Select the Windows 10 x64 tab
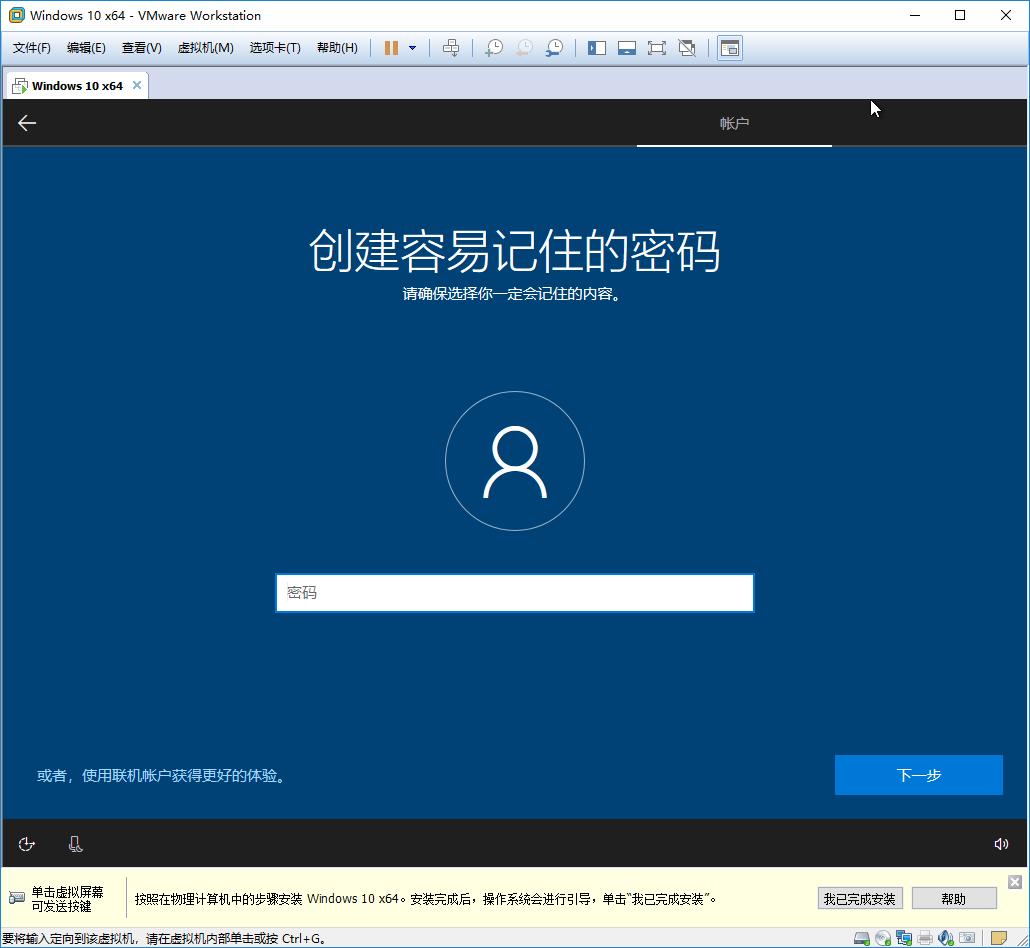This screenshot has width=1030, height=948. click(x=70, y=85)
